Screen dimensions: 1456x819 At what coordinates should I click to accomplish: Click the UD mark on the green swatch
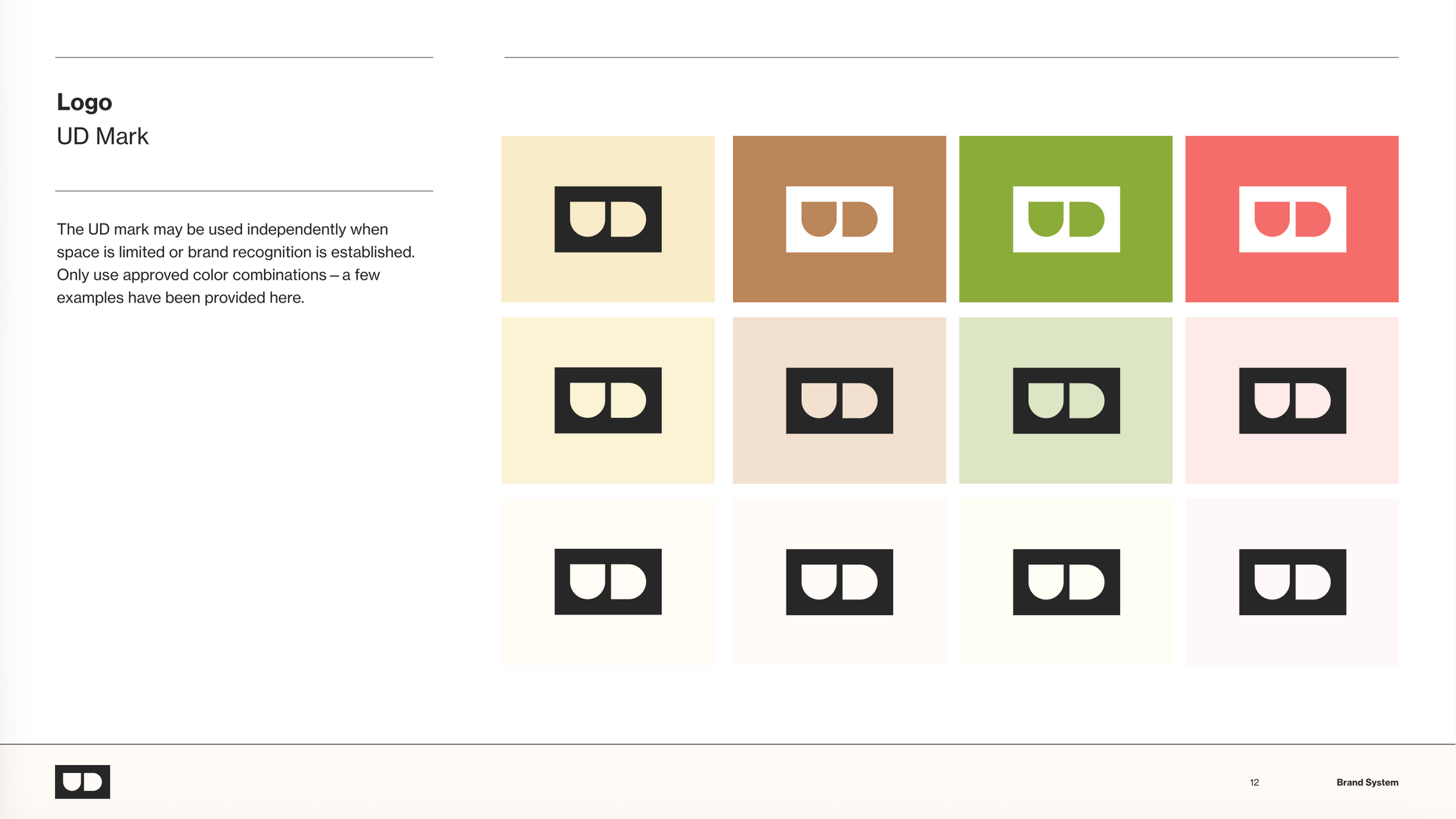pyautogui.click(x=1067, y=219)
